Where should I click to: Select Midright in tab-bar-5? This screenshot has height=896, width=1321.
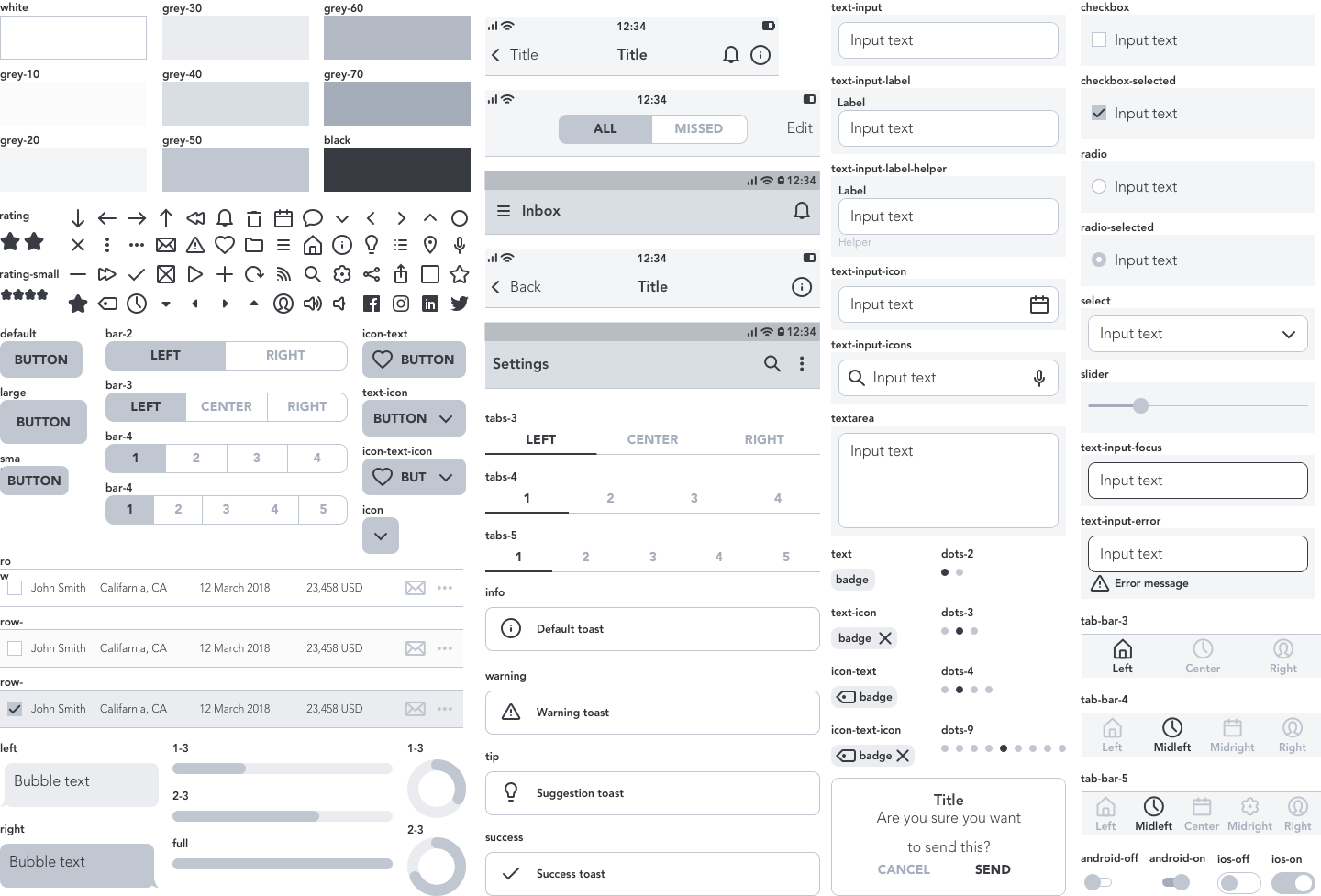point(1249,814)
